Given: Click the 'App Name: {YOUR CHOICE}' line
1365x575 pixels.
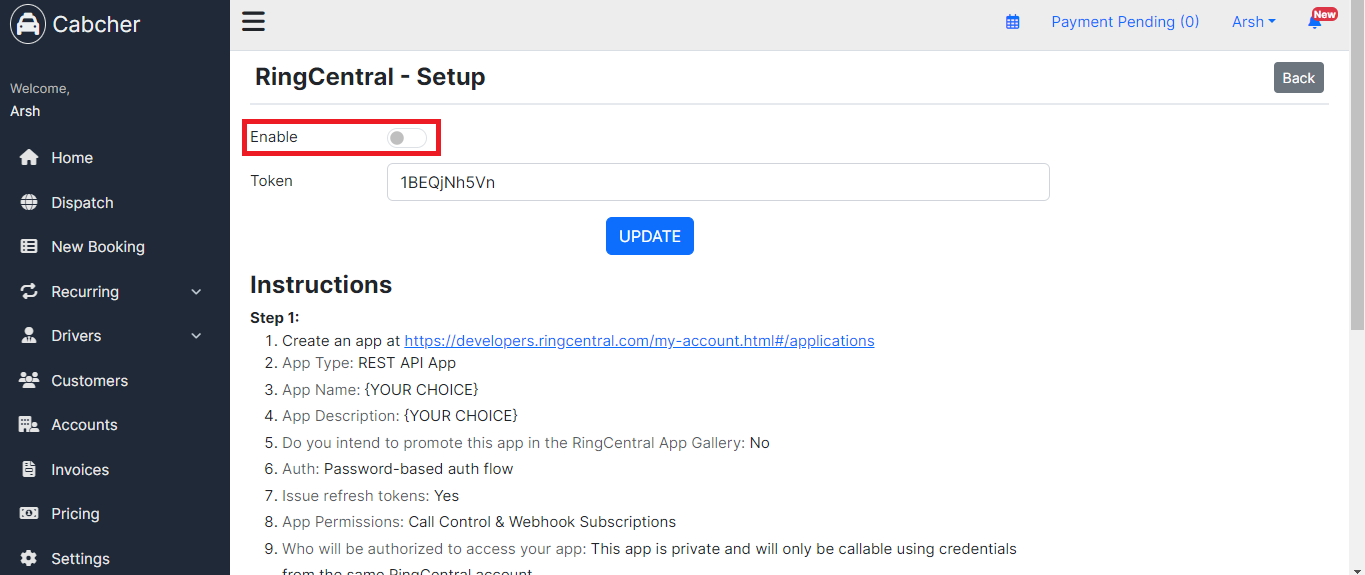Looking at the screenshot, I should [380, 389].
